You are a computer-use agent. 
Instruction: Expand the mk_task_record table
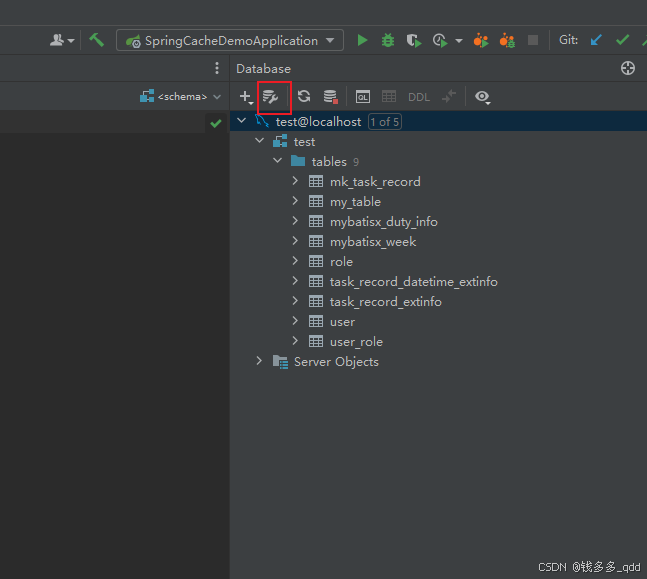pyautogui.click(x=295, y=181)
